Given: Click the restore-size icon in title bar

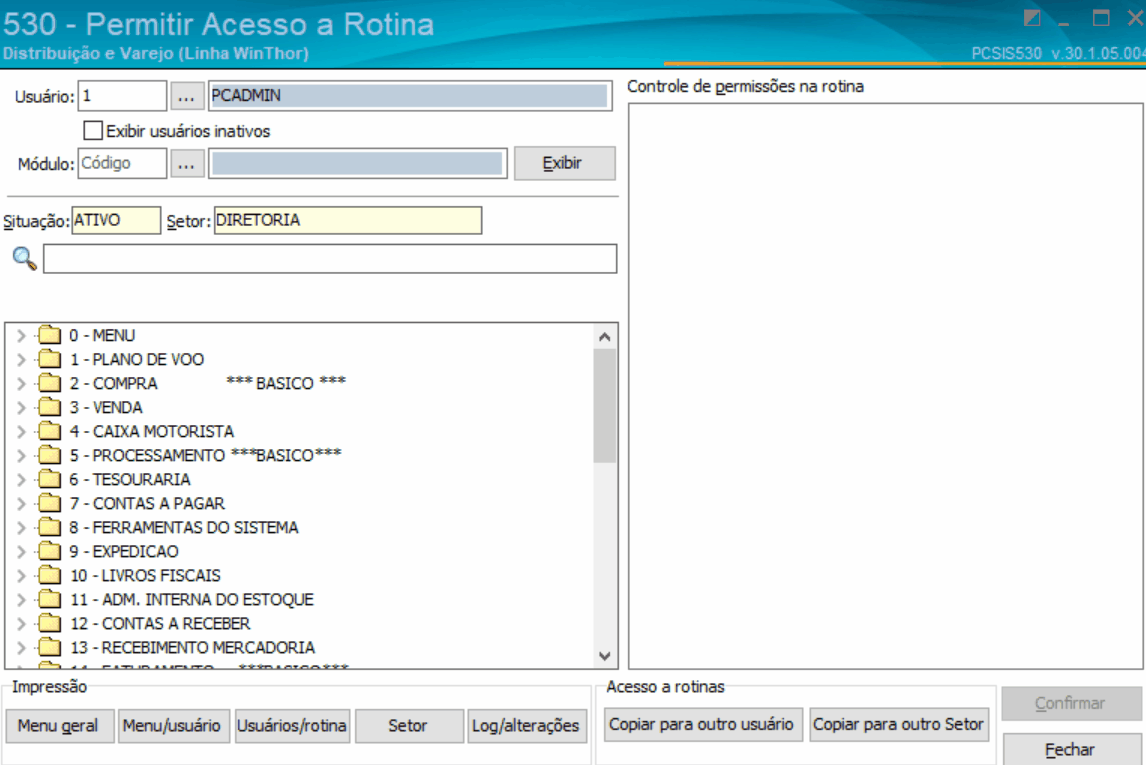Looking at the screenshot, I should (1032, 18).
